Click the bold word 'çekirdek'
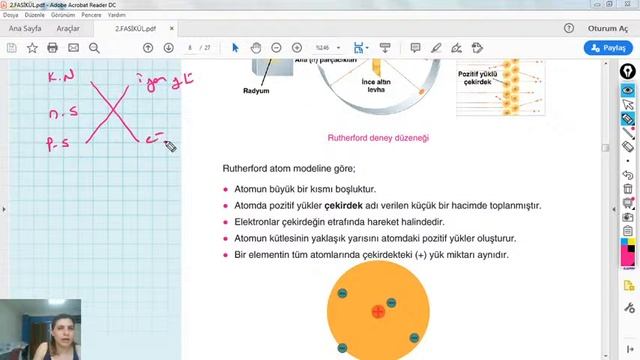This screenshot has height=360, width=640. click(x=343, y=206)
